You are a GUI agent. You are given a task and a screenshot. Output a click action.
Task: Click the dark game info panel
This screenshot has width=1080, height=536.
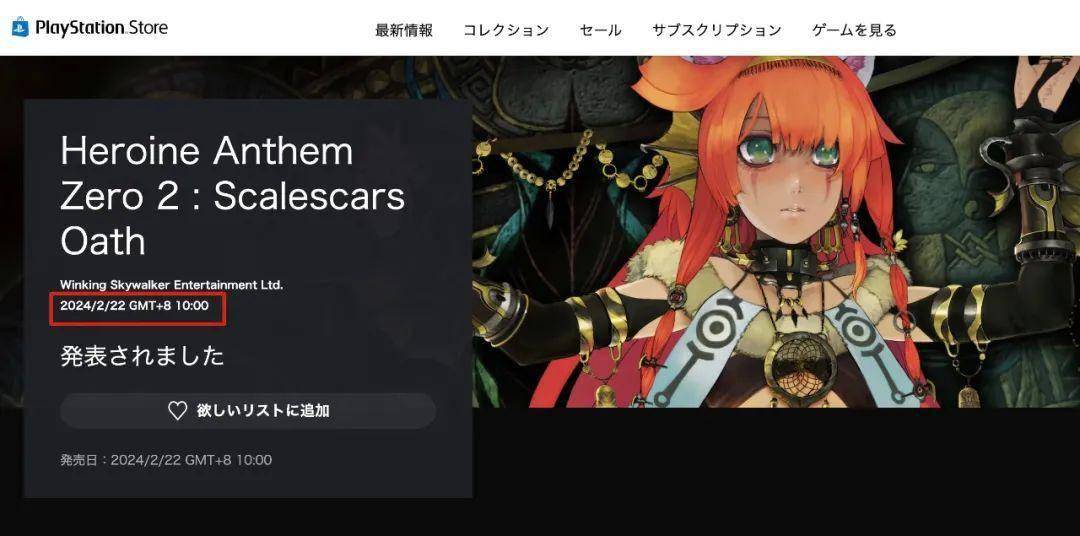click(x=248, y=298)
